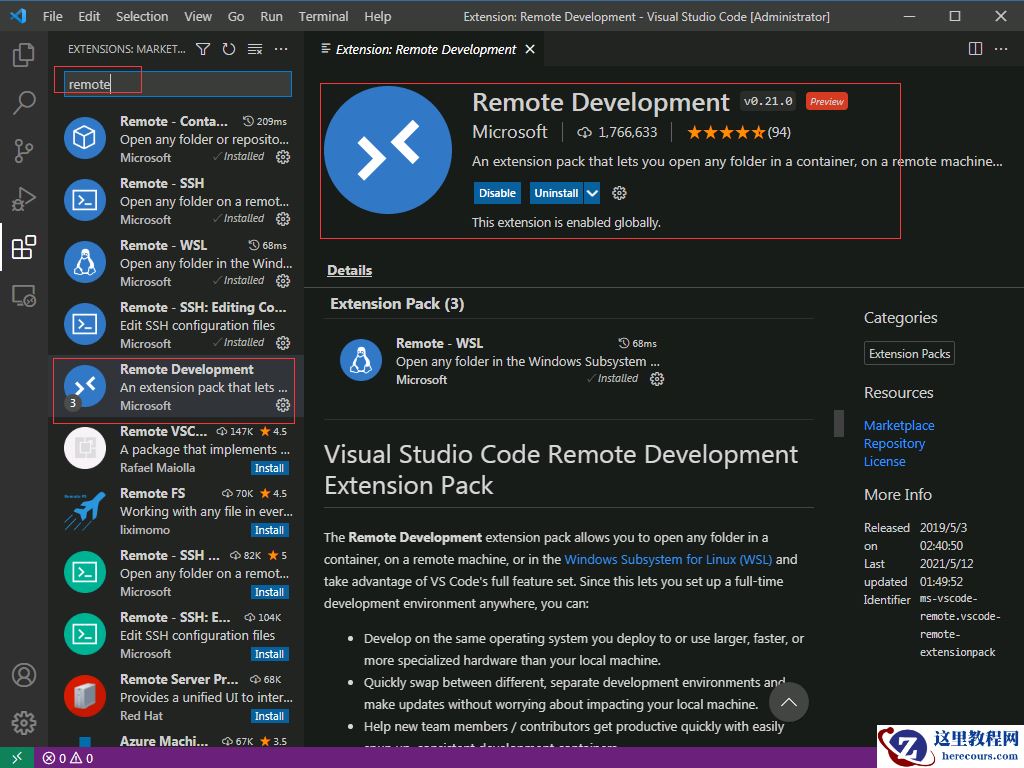Refresh the extensions list
Image resolution: width=1024 pixels, height=768 pixels.
[x=229, y=49]
